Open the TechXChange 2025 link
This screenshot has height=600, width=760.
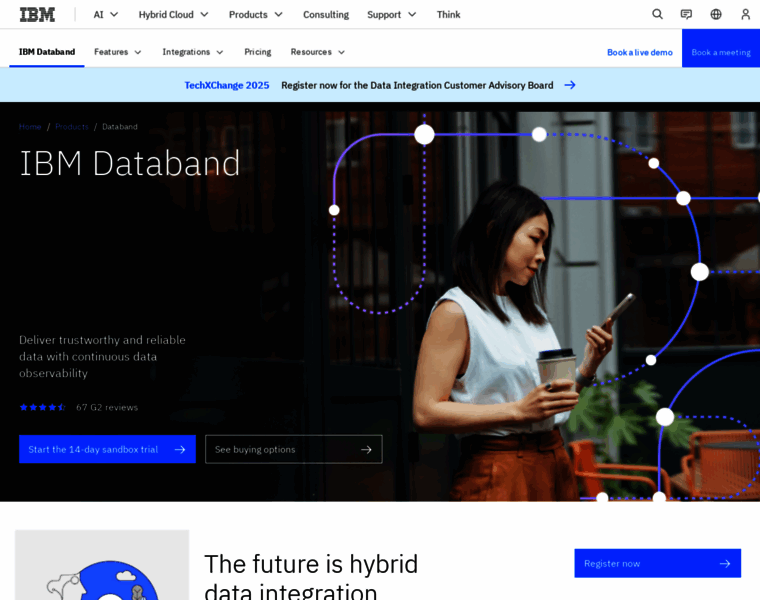[227, 85]
